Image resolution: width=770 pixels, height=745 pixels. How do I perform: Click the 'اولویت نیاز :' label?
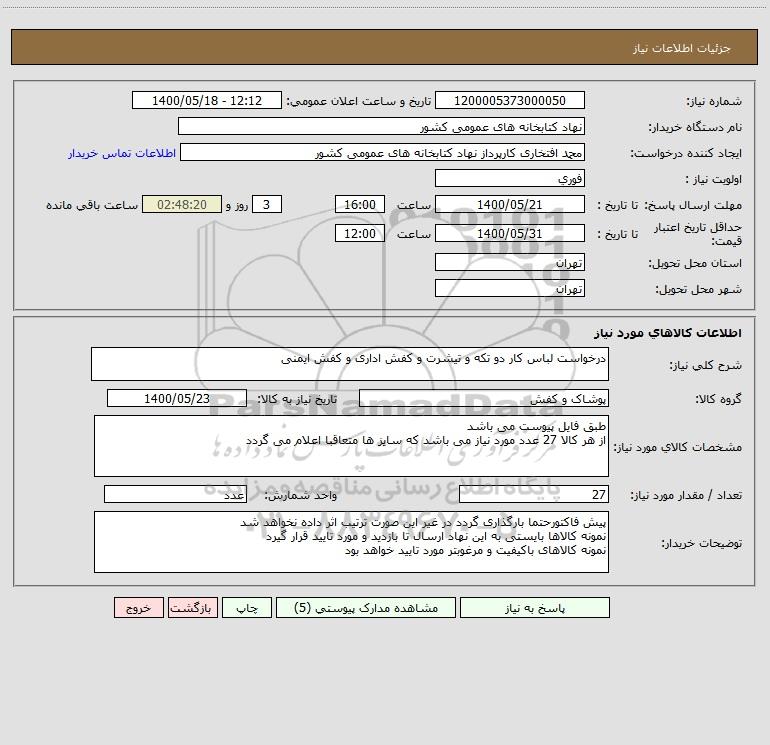coord(714,180)
